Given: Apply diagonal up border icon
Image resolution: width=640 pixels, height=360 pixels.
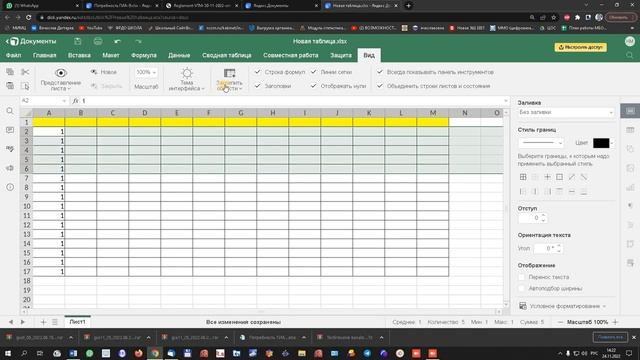Looking at the screenshot, I should point(572,177).
